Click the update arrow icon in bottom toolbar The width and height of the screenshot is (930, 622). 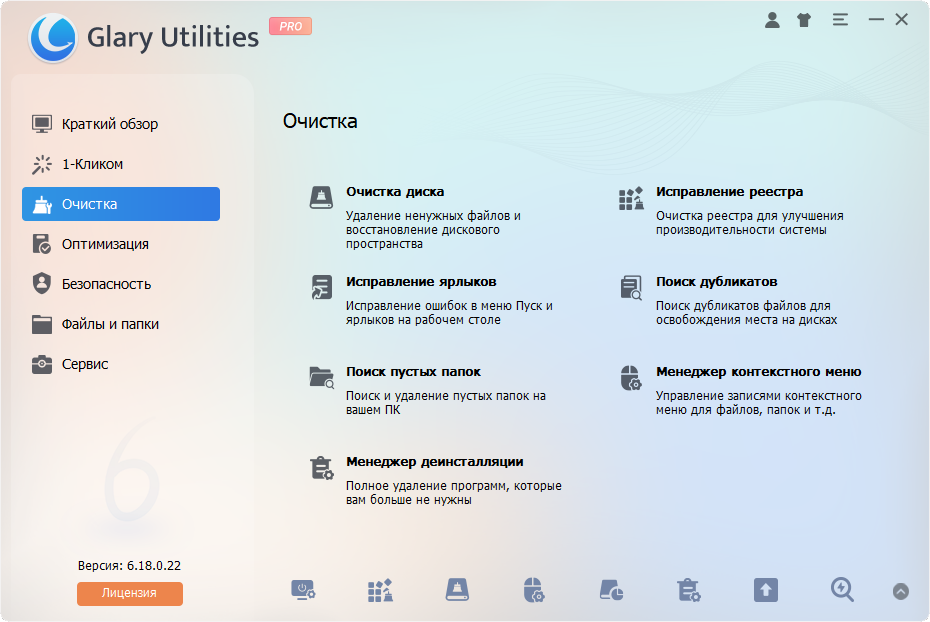pyautogui.click(x=765, y=591)
